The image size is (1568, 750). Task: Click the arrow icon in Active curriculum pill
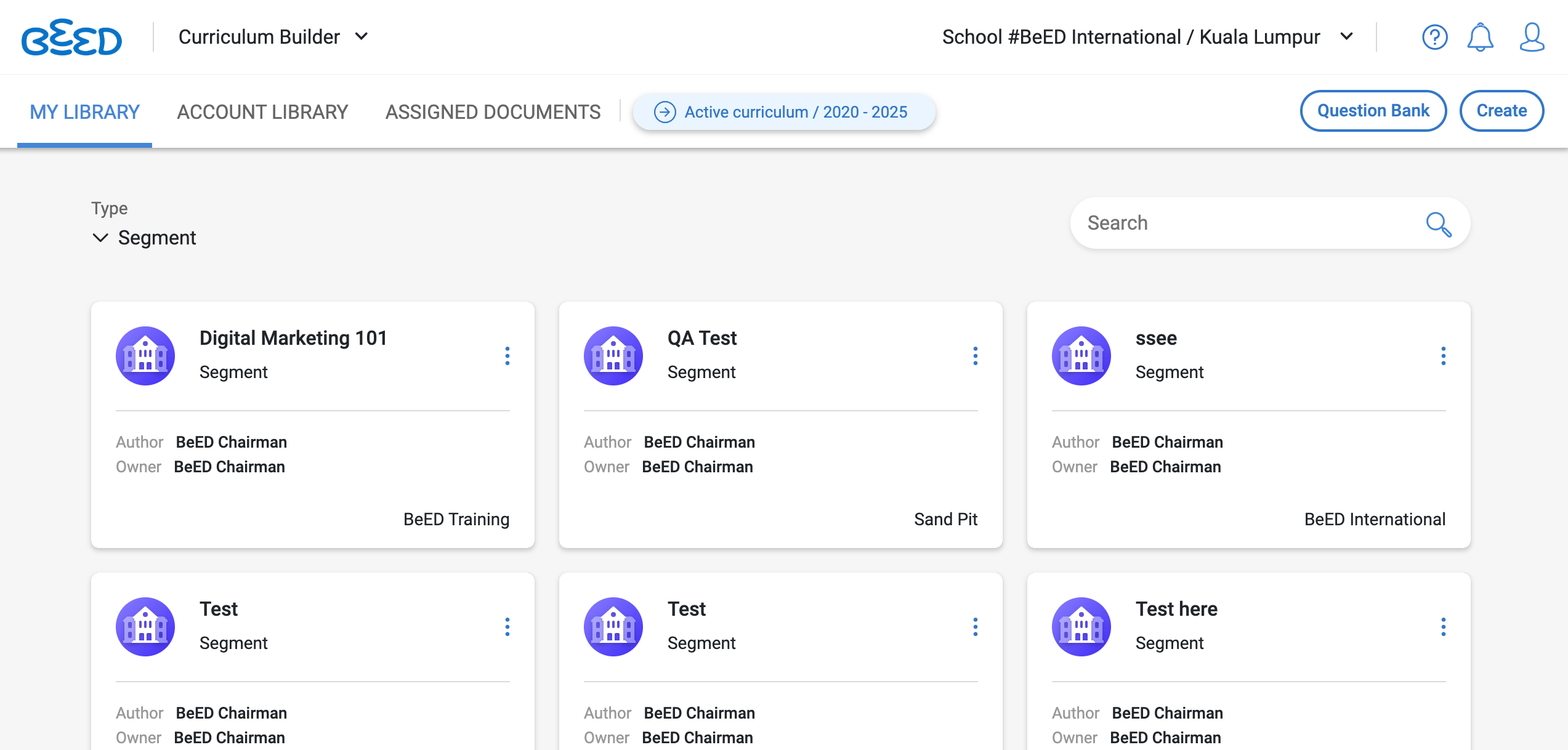(665, 112)
